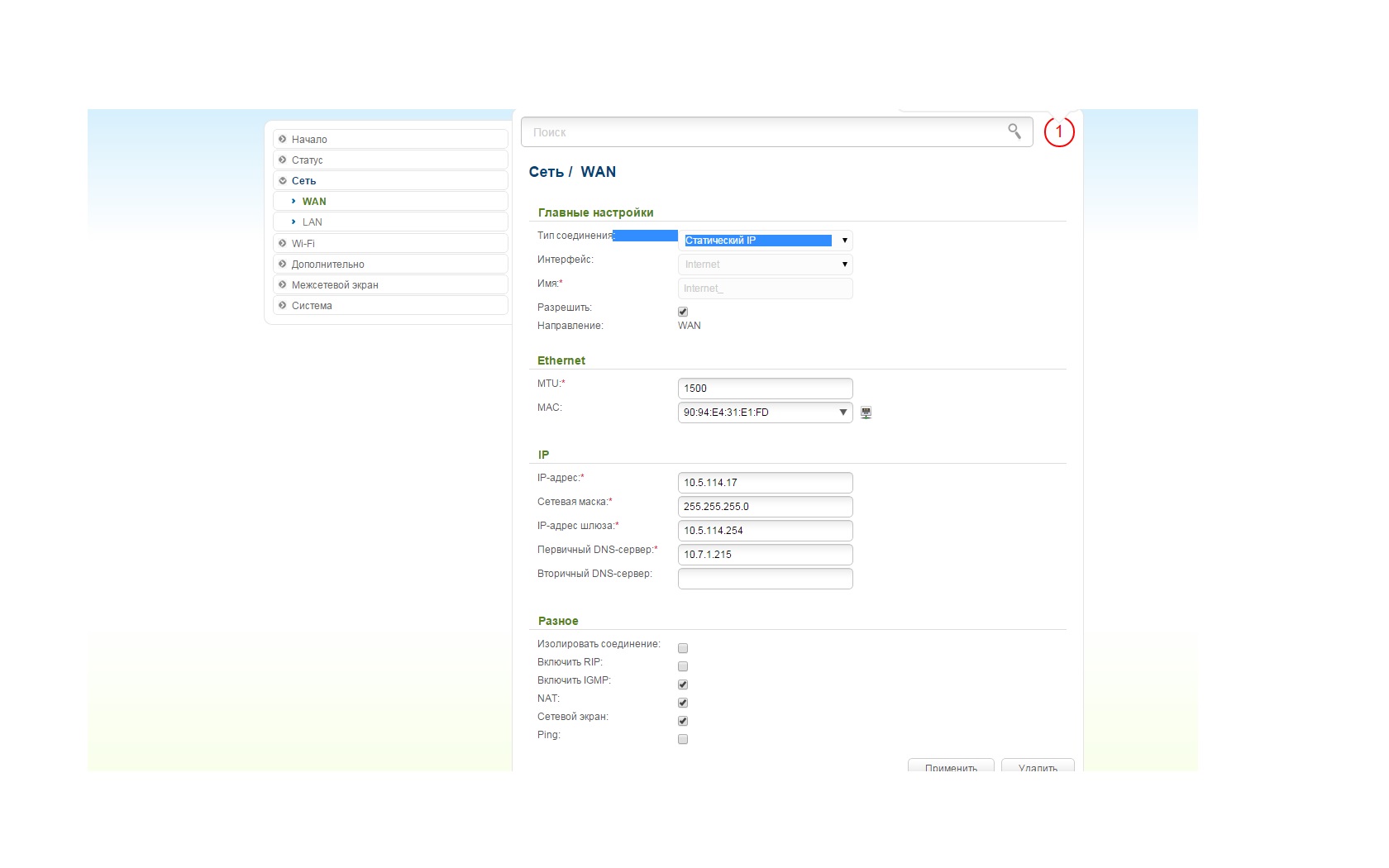This screenshot has width=1389, height=868.
Task: Click the search magnifier icon
Action: (x=1014, y=131)
